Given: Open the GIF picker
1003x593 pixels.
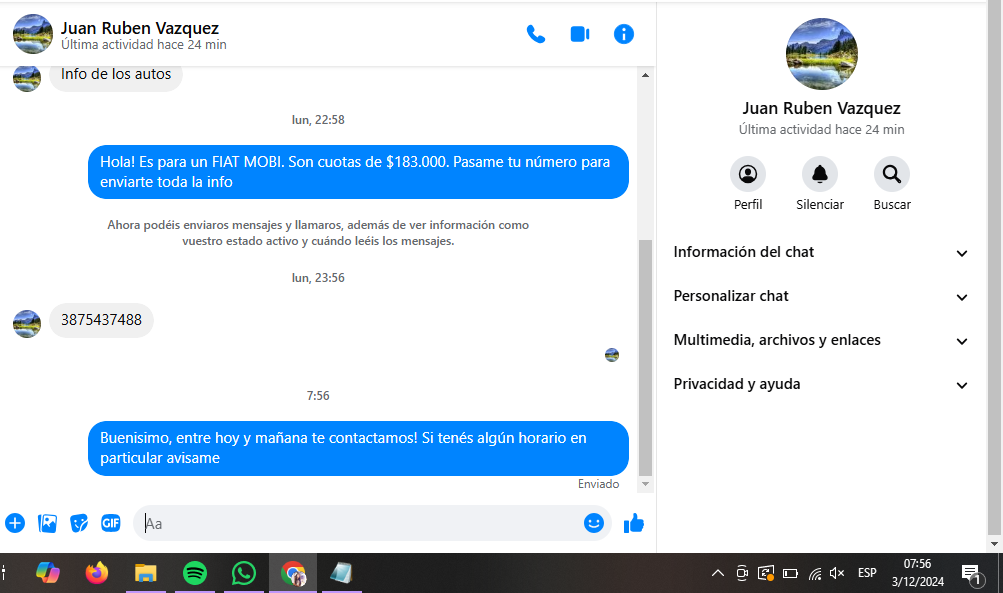Looking at the screenshot, I should coord(110,523).
